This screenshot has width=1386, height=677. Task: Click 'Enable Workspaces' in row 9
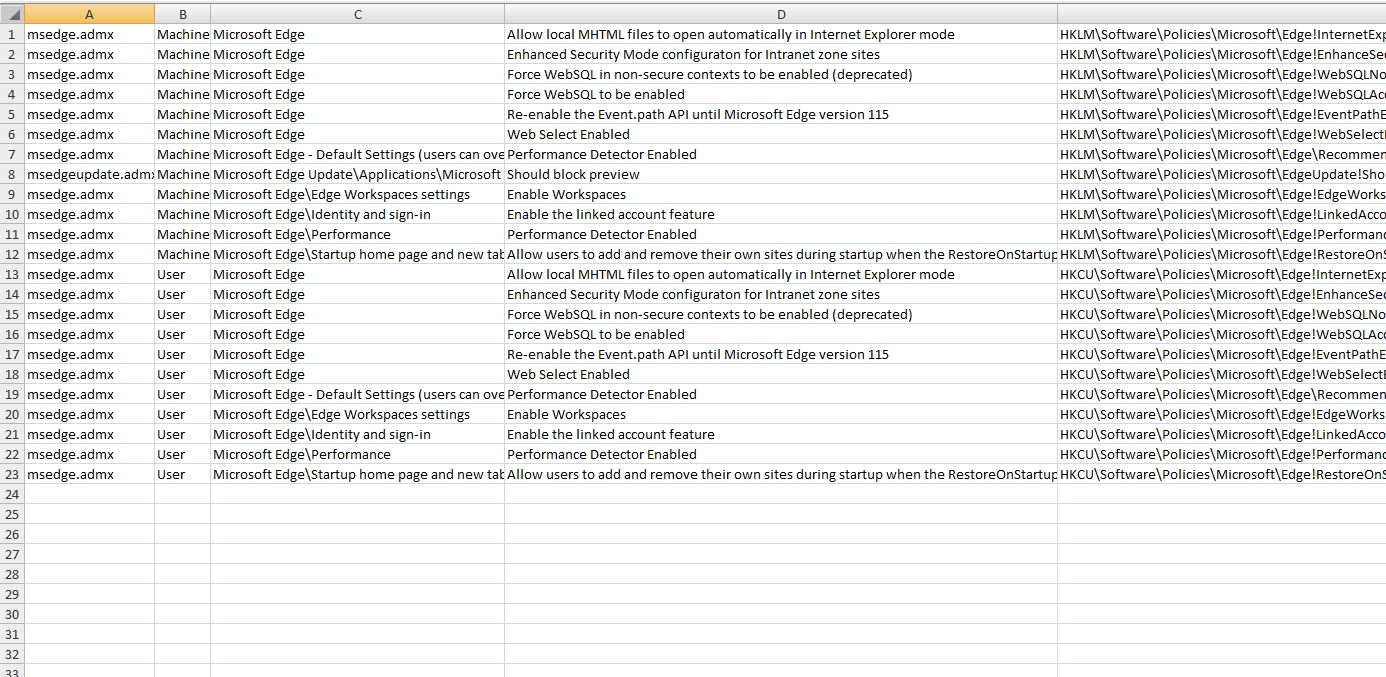(781, 194)
